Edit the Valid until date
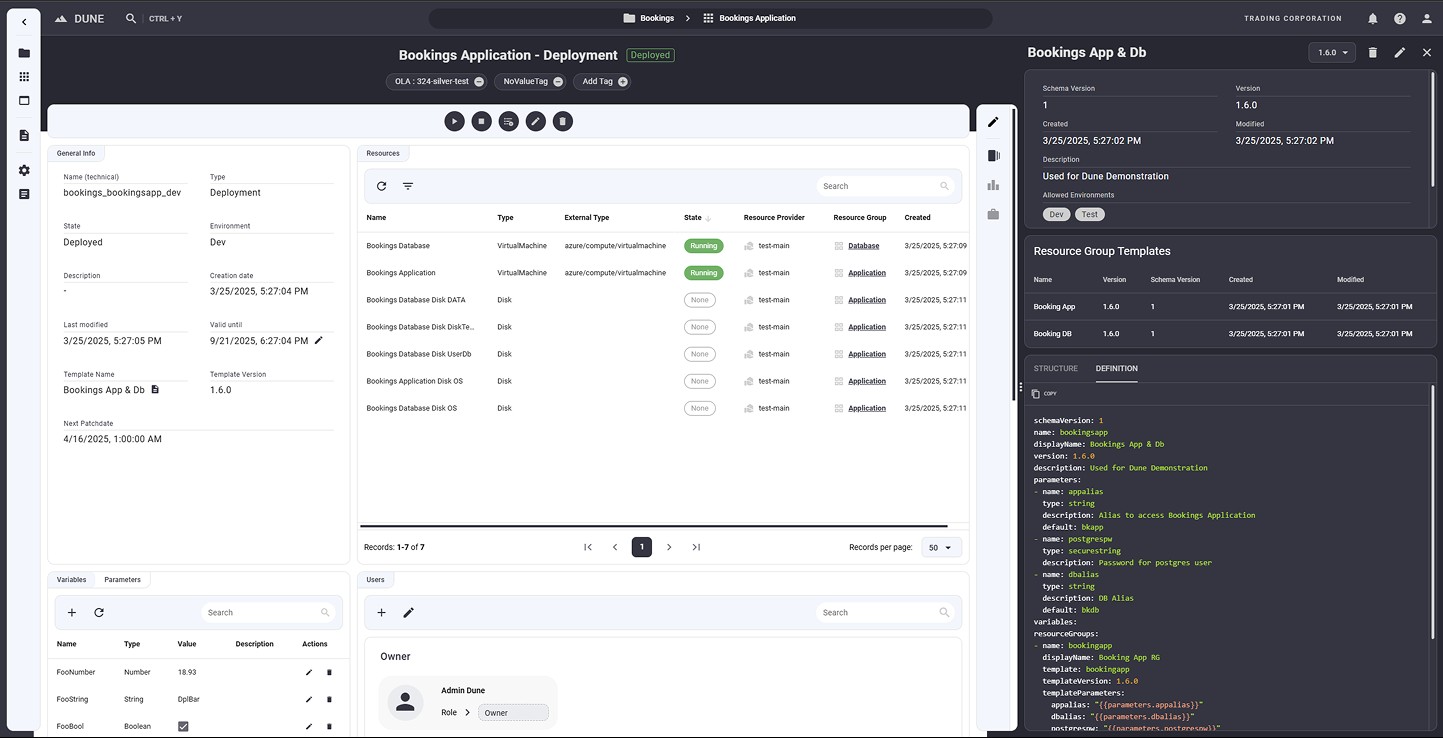The height and width of the screenshot is (738, 1443). pyautogui.click(x=319, y=341)
